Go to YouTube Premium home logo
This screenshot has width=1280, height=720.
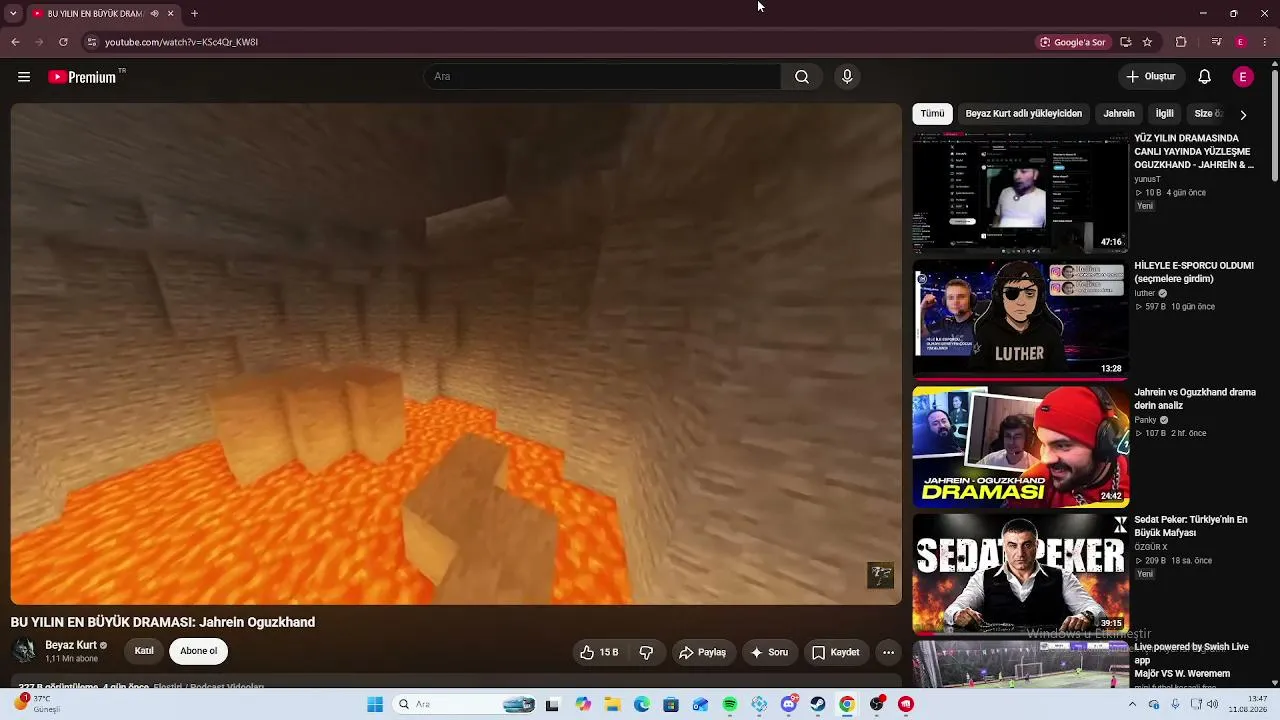click(x=83, y=77)
